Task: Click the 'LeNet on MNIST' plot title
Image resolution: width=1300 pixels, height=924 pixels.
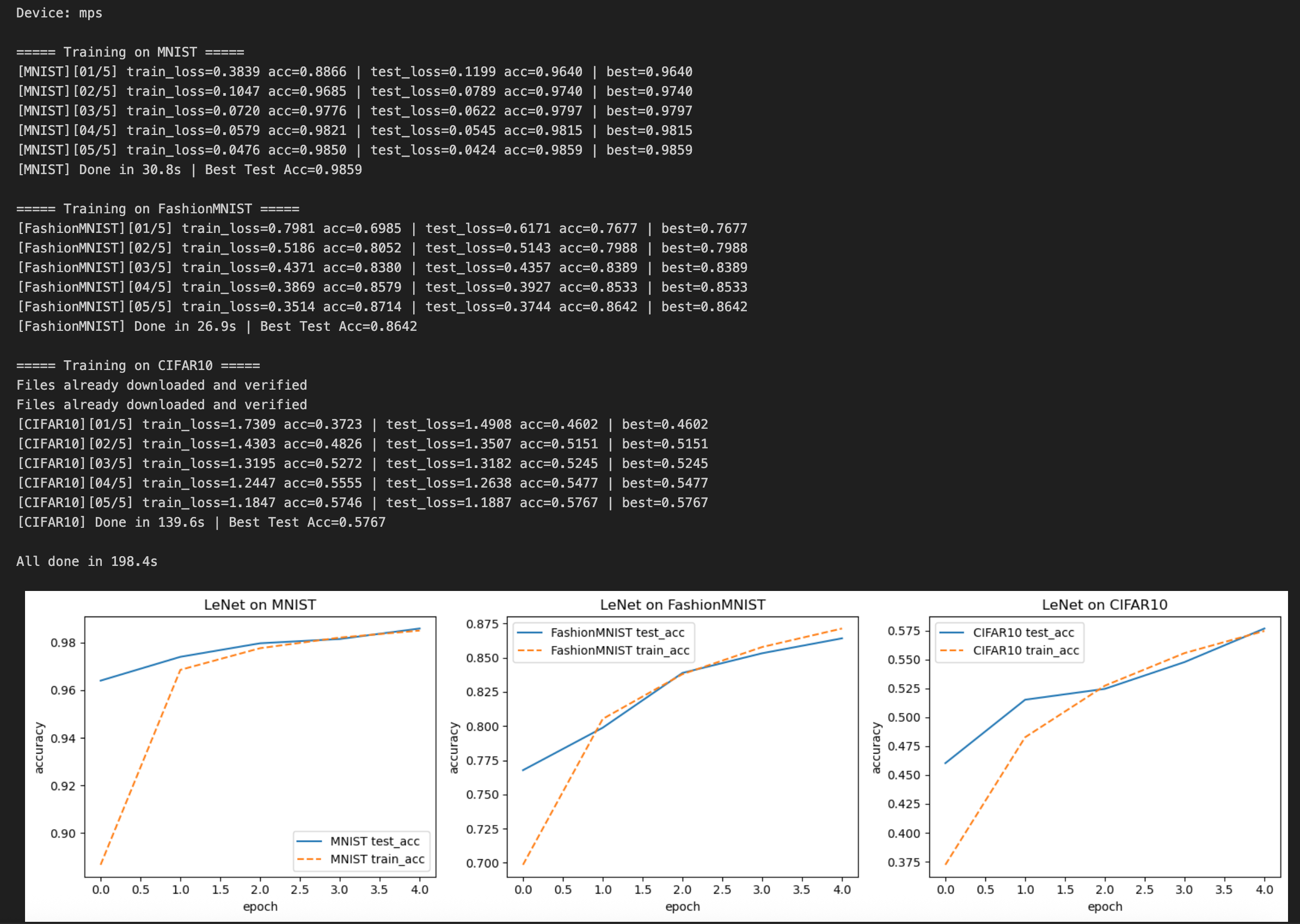Action: pyautogui.click(x=260, y=605)
